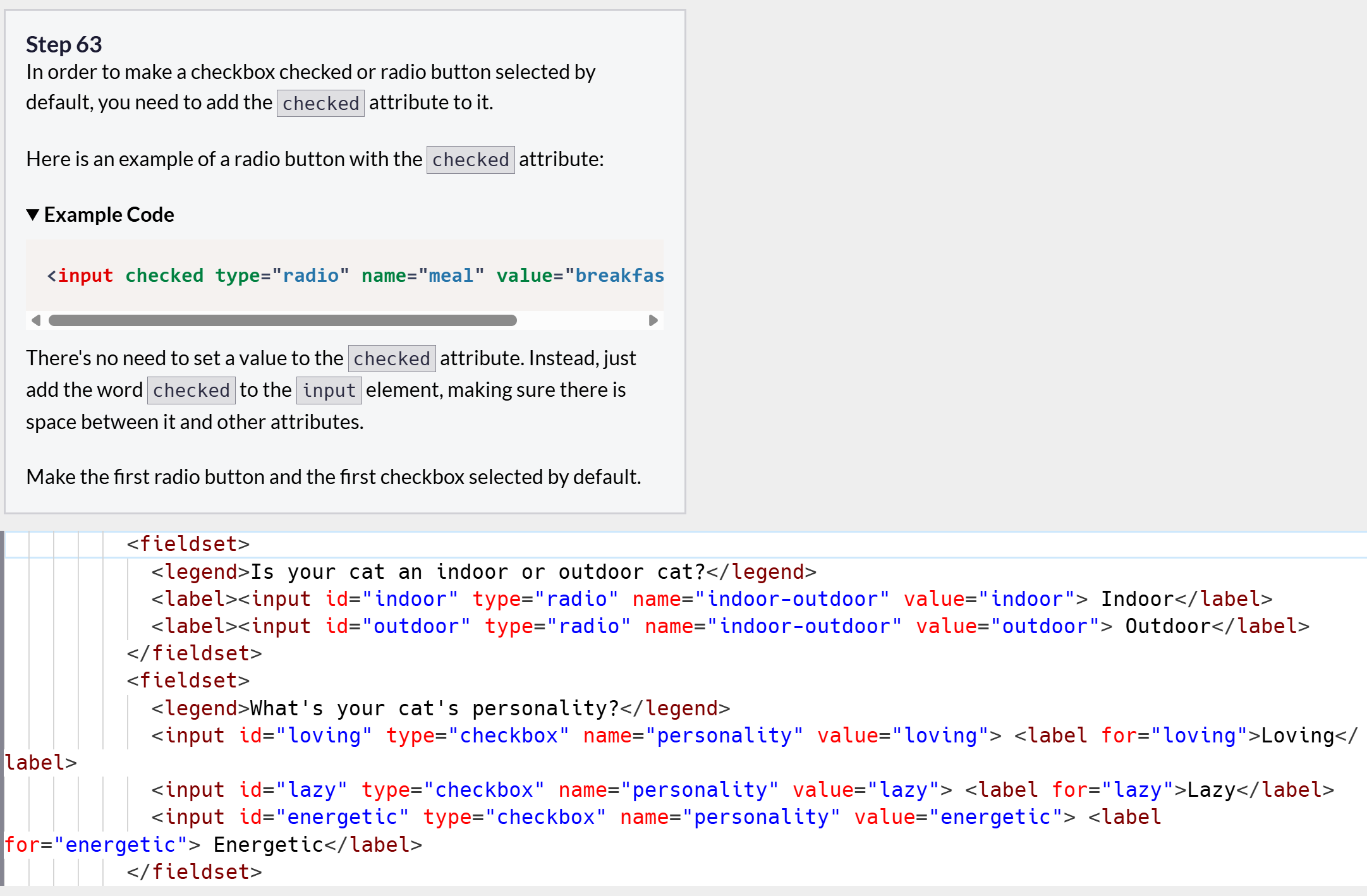Click the 'Example Code' summary label
Screen dimensions: 1367x896
[x=109, y=215]
